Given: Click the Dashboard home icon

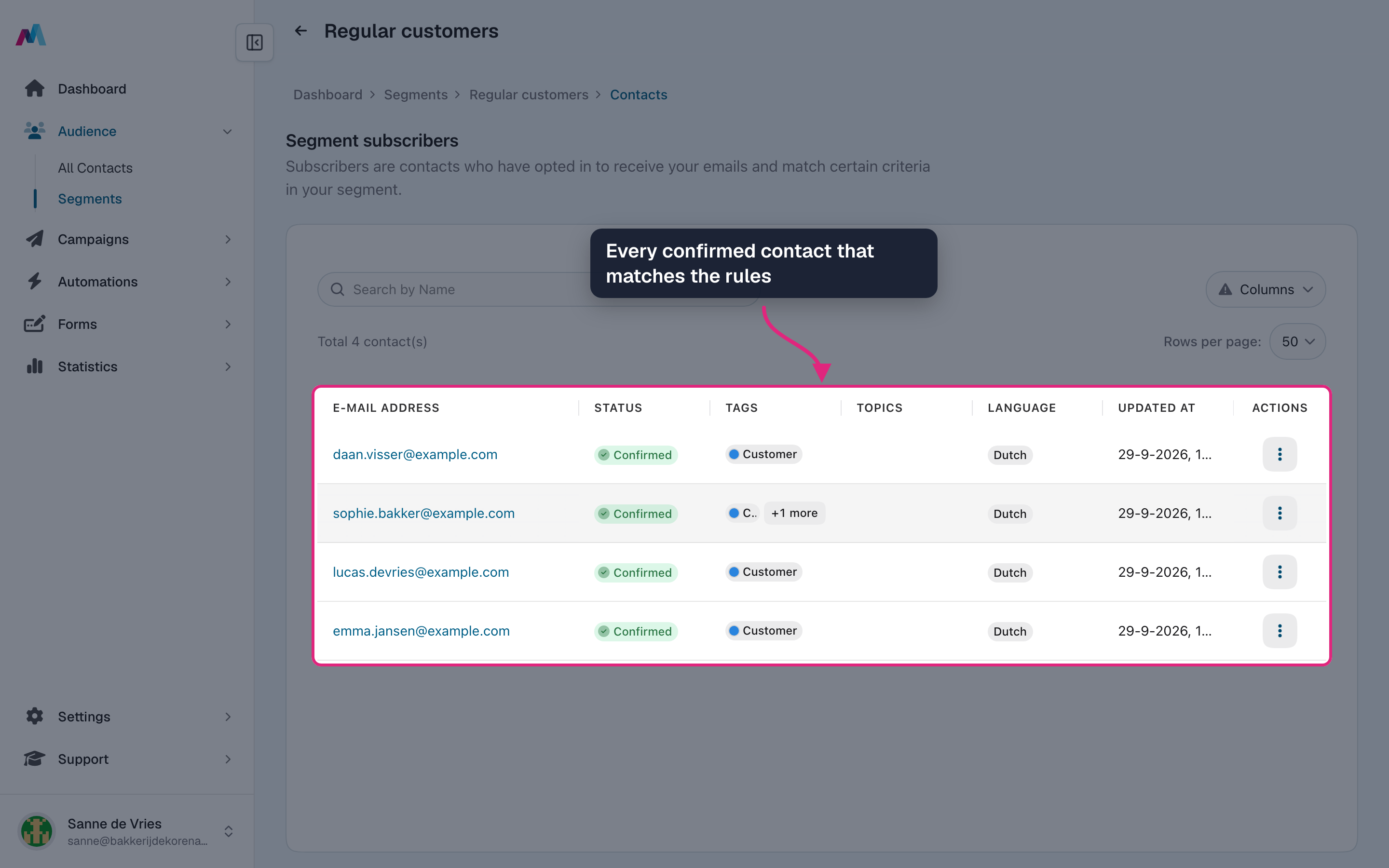Looking at the screenshot, I should [x=34, y=88].
